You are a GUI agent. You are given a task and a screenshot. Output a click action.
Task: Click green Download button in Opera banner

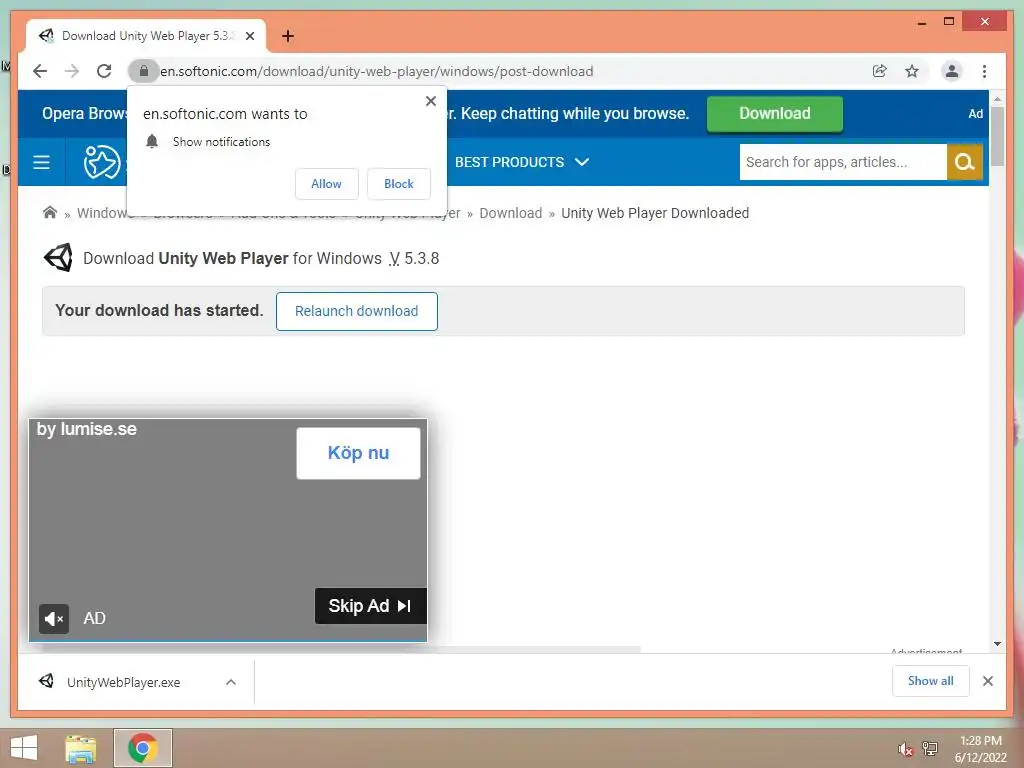click(775, 114)
